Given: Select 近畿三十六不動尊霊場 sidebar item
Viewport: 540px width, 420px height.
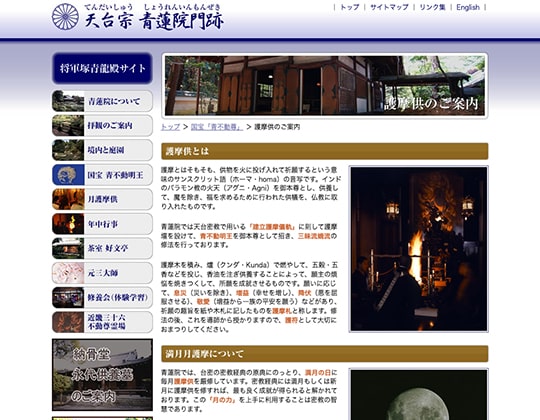Looking at the screenshot, I should coord(102,322).
